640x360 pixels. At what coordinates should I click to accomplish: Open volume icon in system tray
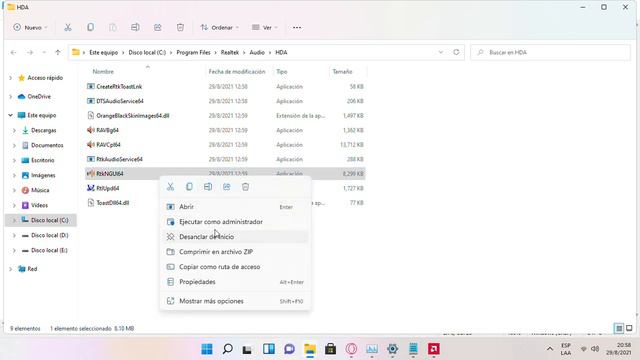pos(595,349)
